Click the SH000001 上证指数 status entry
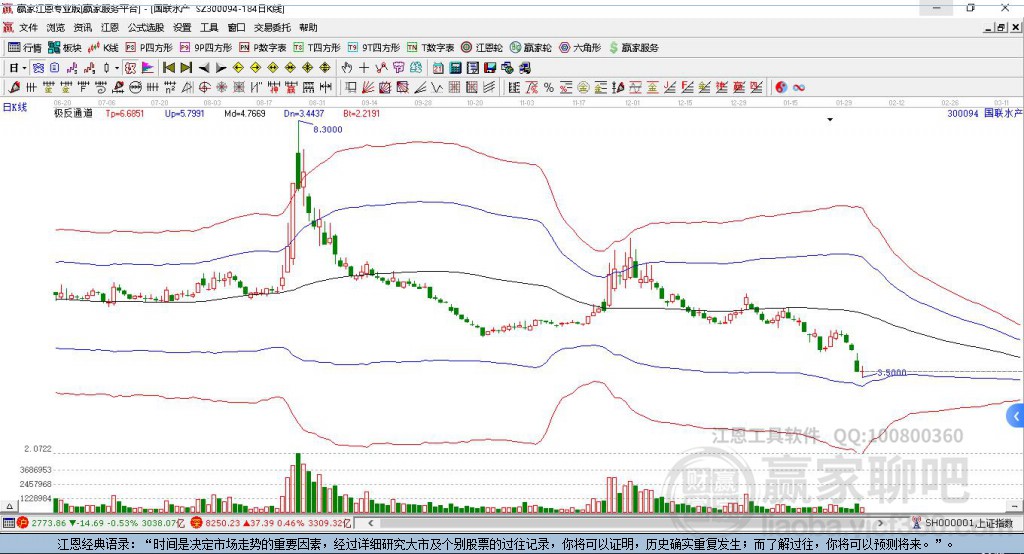The image size is (1024, 554). pyautogui.click(x=963, y=523)
